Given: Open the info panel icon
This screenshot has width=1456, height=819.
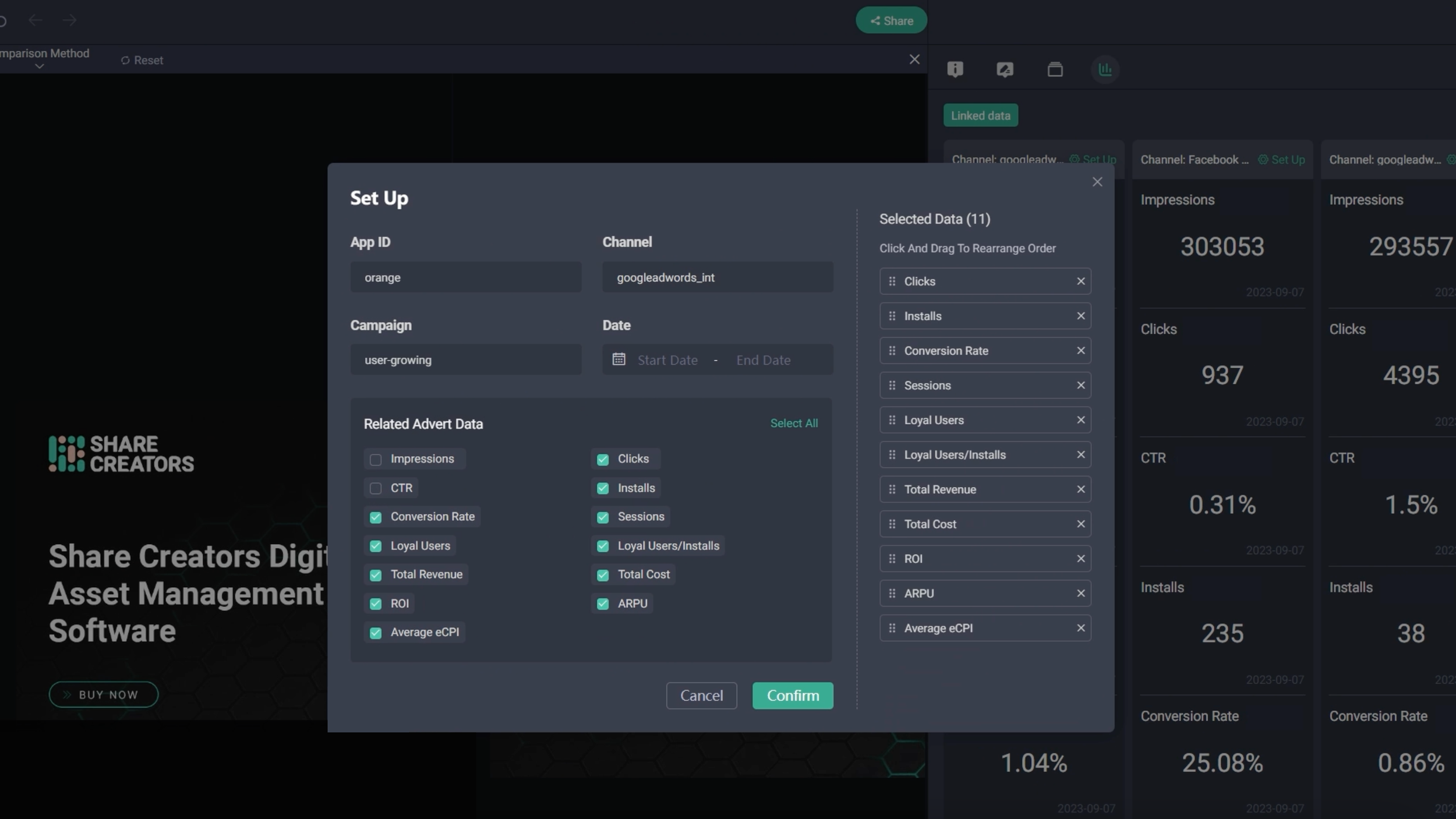Looking at the screenshot, I should (x=955, y=69).
